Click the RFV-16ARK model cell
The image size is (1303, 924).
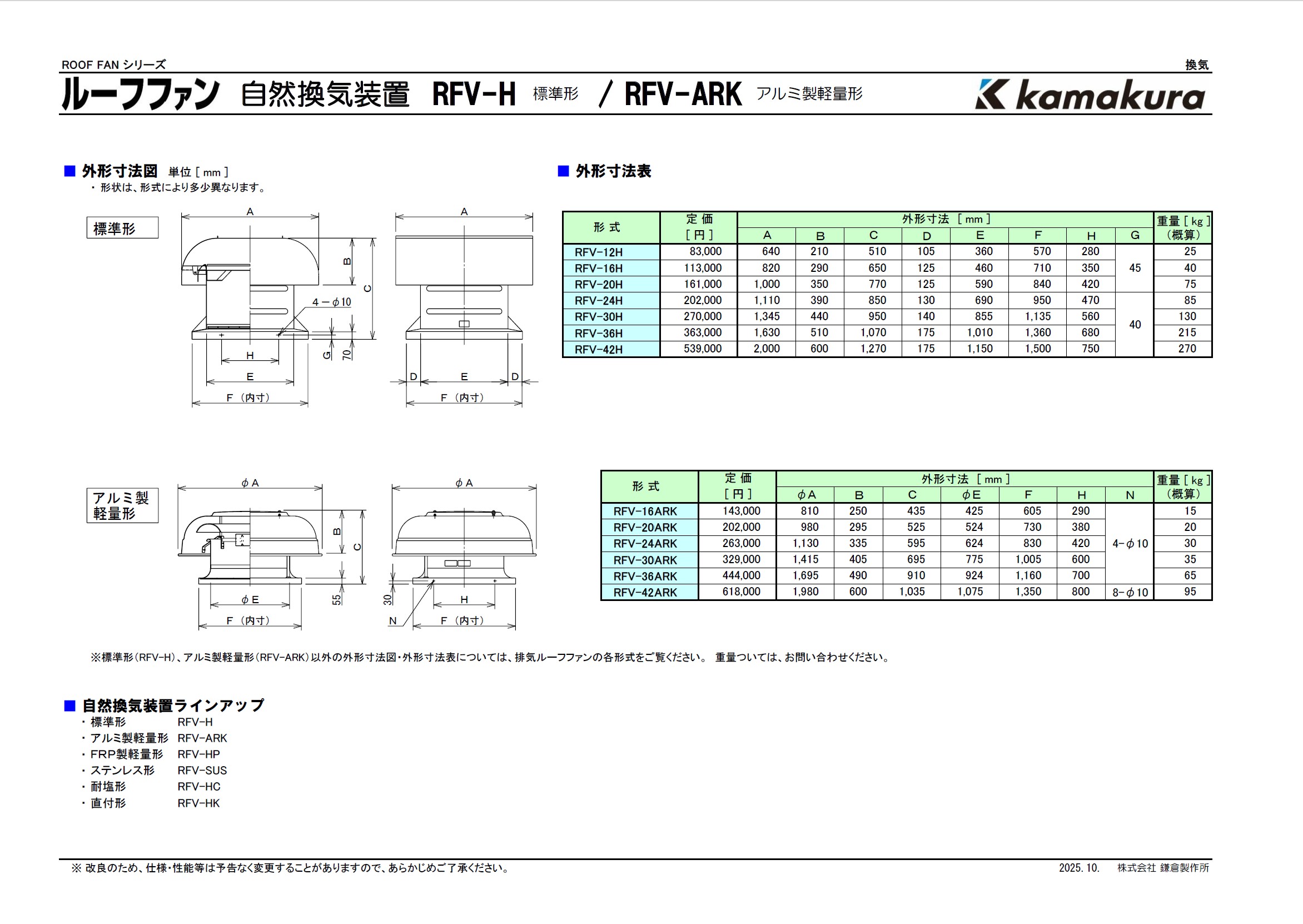(645, 511)
